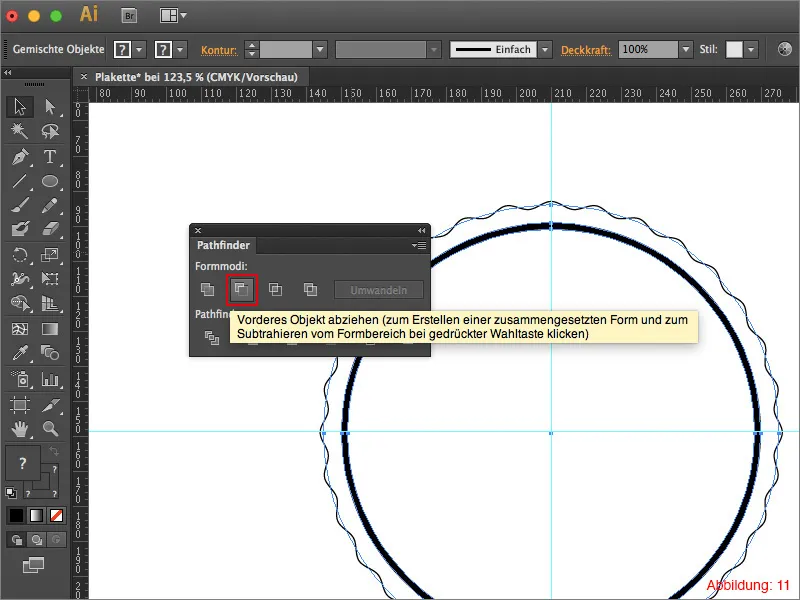Select the Artboard tool
The image size is (800, 600).
[x=20, y=405]
